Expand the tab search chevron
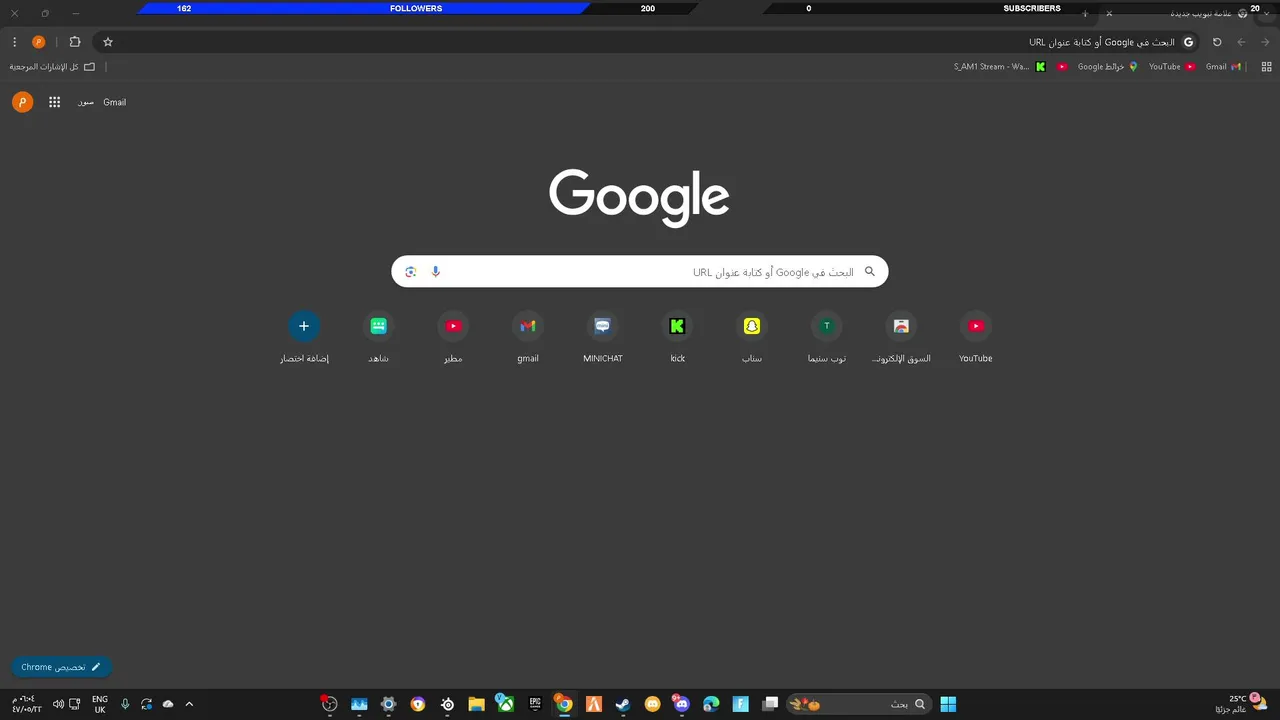This screenshot has width=1280, height=720. [x=1266, y=14]
